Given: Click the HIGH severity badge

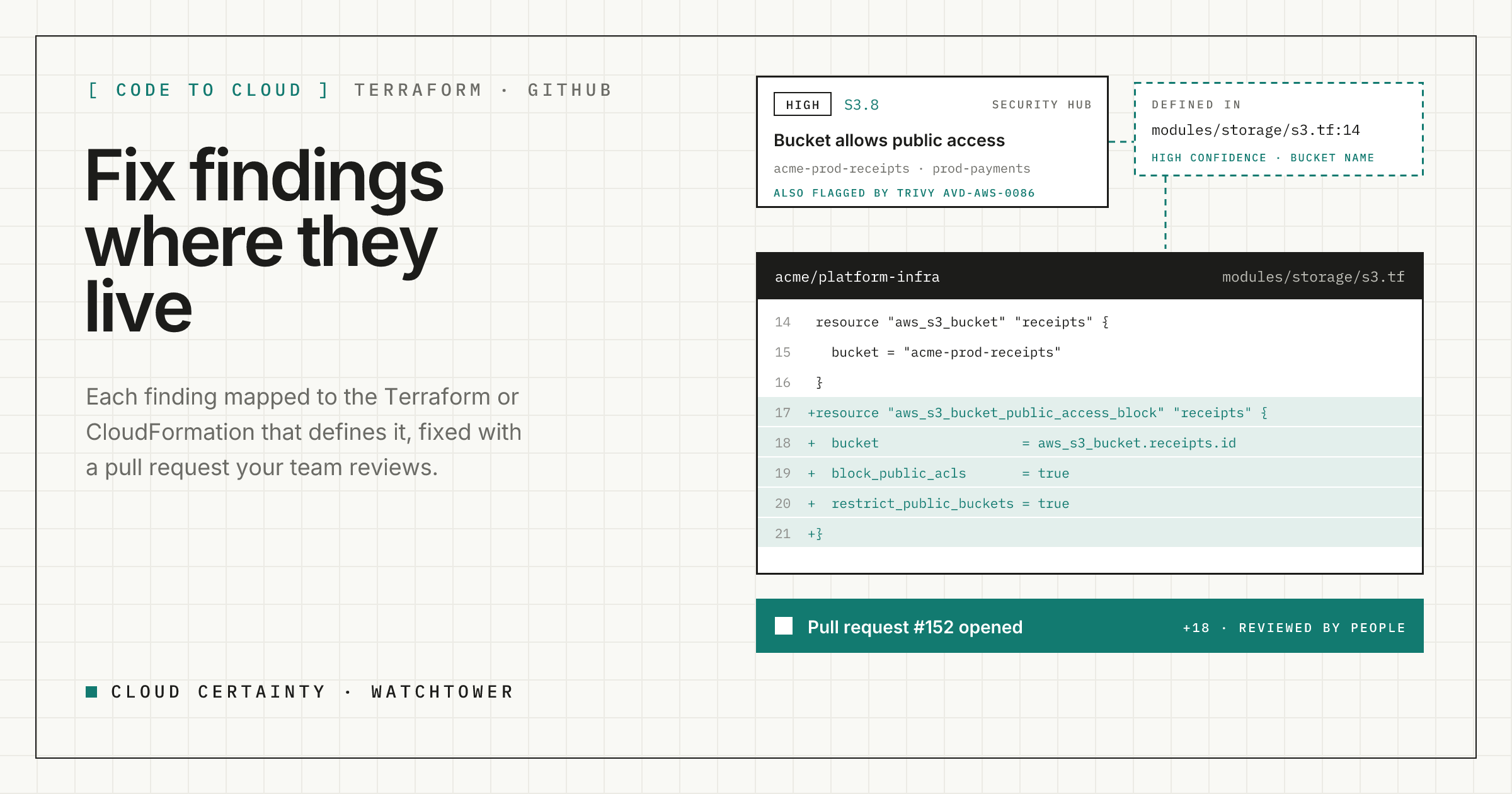Looking at the screenshot, I should coord(803,105).
